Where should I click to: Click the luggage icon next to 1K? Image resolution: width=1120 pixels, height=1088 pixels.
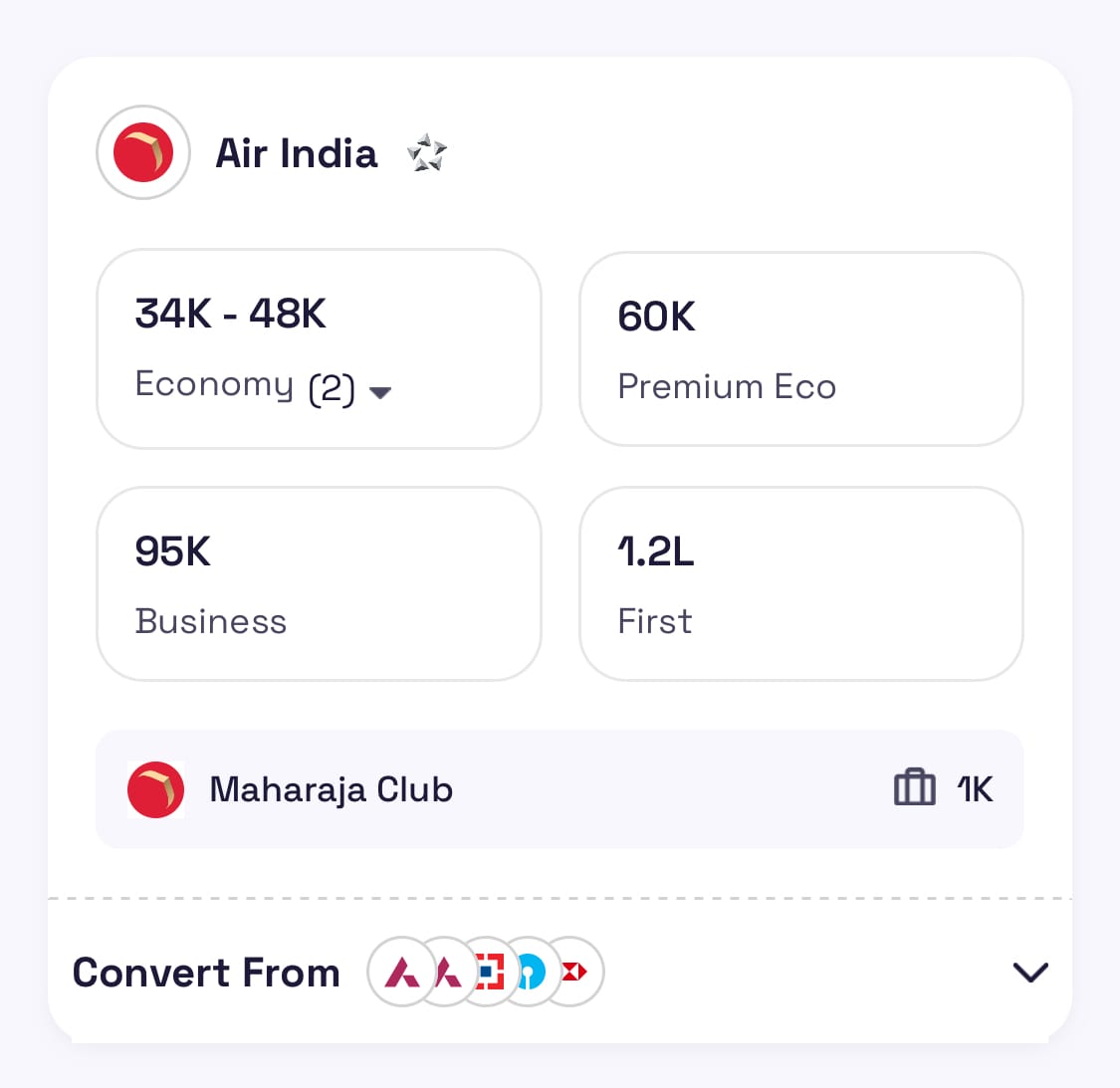pyautogui.click(x=913, y=787)
